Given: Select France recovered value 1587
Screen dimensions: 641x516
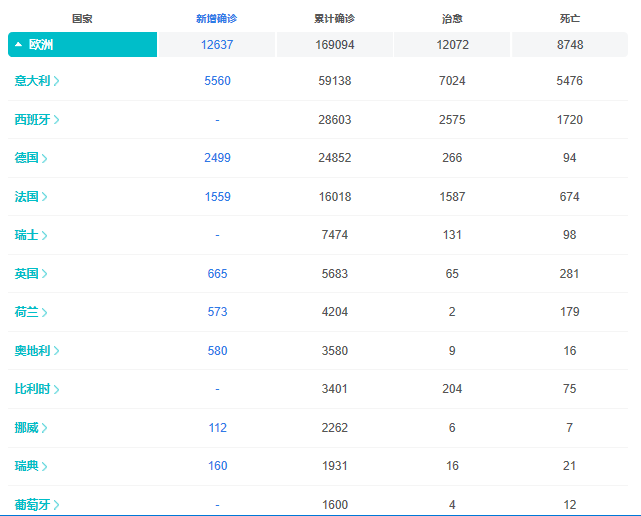Looking at the screenshot, I should pos(452,197).
